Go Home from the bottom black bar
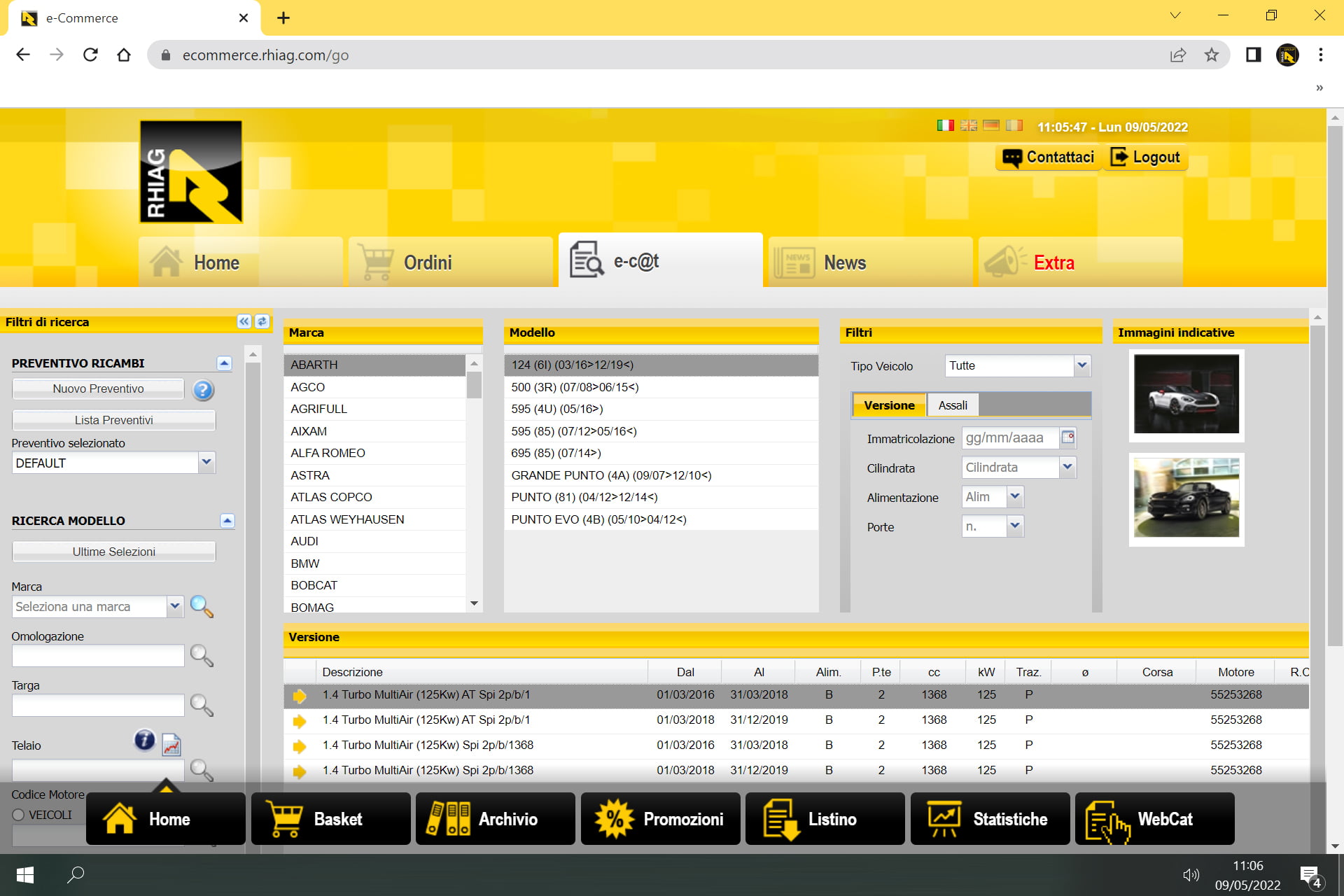Image resolution: width=1344 pixels, height=896 pixels. click(x=166, y=819)
